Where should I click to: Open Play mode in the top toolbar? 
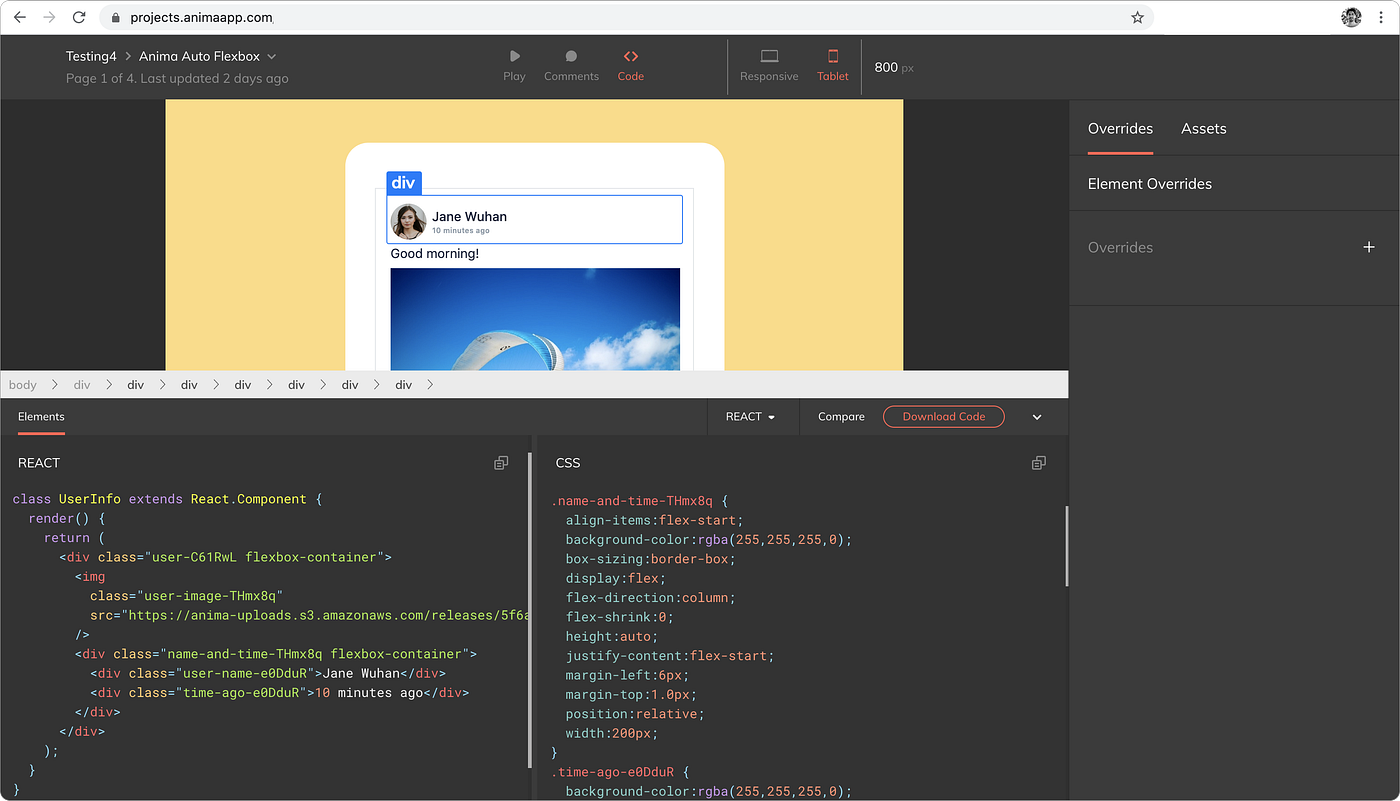click(x=514, y=66)
